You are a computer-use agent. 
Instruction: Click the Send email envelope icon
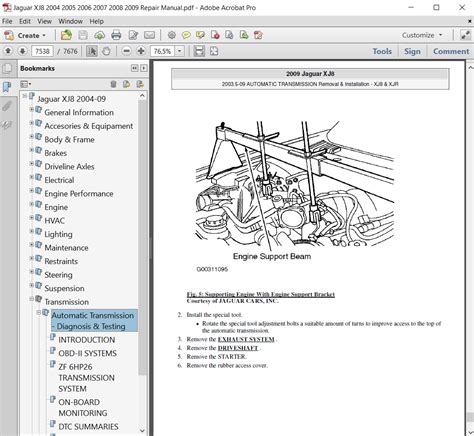point(149,35)
